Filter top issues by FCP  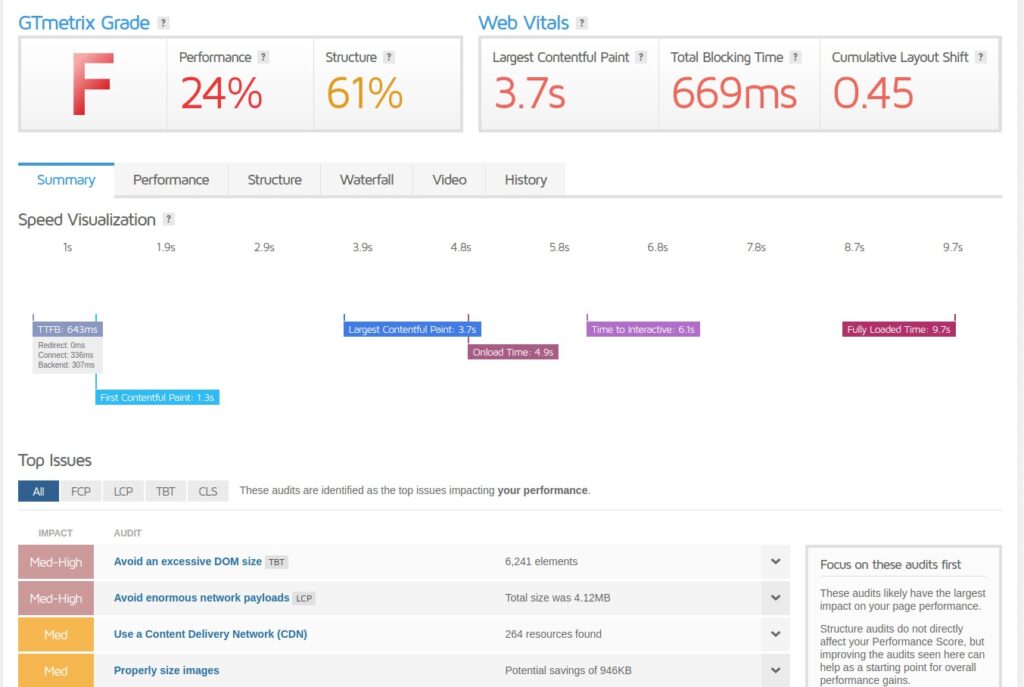[x=80, y=491]
